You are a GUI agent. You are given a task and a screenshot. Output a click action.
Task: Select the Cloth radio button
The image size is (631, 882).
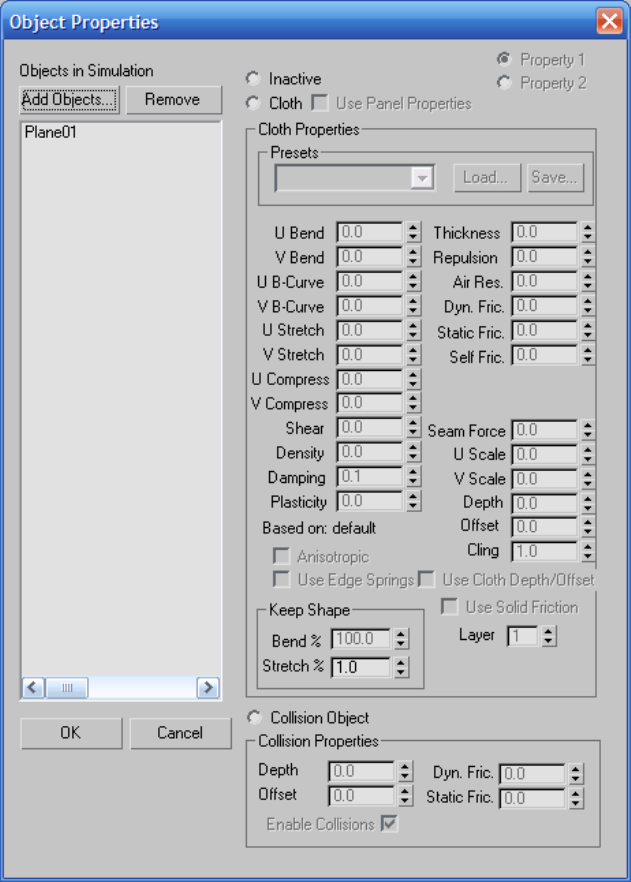coord(253,103)
